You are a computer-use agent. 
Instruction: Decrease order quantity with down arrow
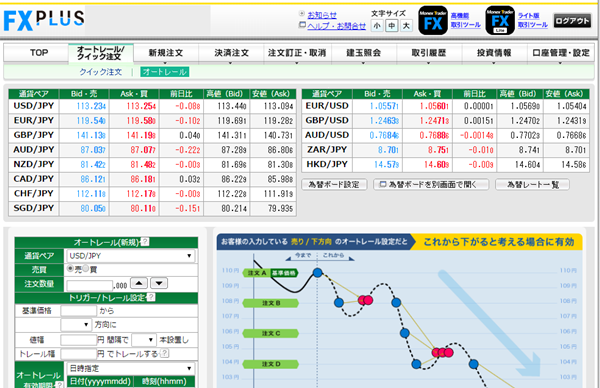(159, 284)
